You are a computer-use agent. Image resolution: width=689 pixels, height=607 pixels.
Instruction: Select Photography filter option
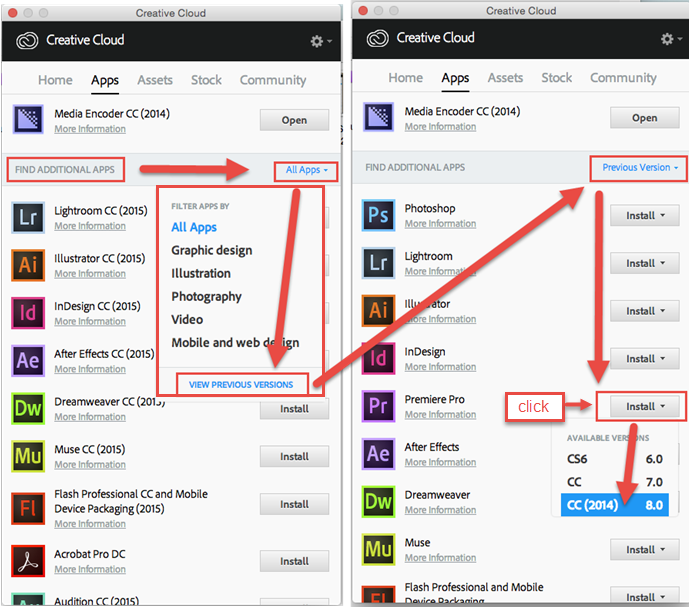click(x=207, y=297)
